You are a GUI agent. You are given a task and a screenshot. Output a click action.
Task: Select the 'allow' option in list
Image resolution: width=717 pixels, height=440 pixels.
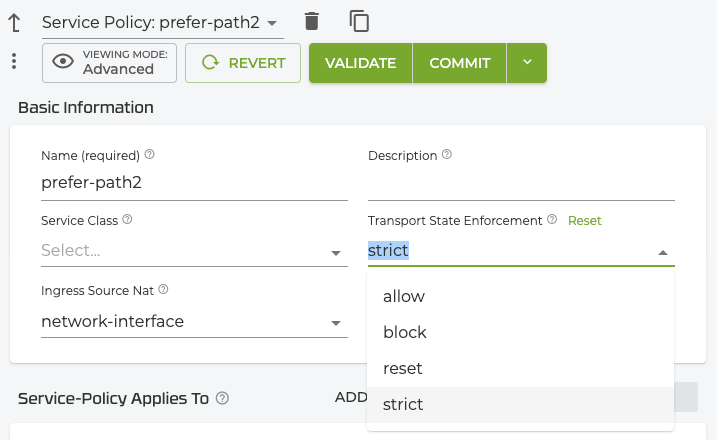tap(404, 297)
